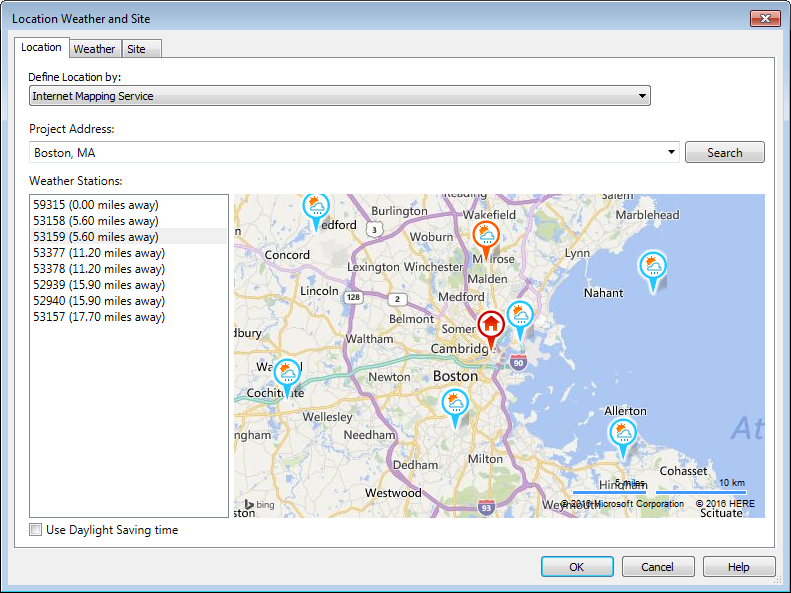Click the Wellesley label on the map
791x593 pixels.
pos(327,417)
